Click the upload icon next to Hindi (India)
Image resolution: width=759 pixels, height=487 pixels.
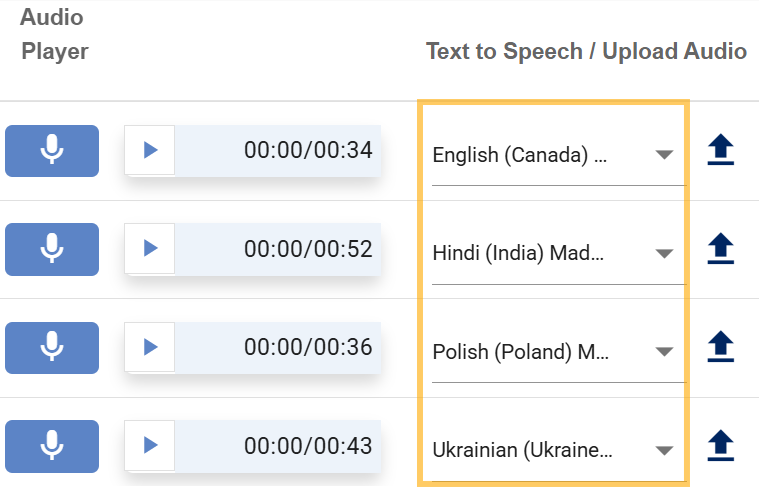(721, 249)
